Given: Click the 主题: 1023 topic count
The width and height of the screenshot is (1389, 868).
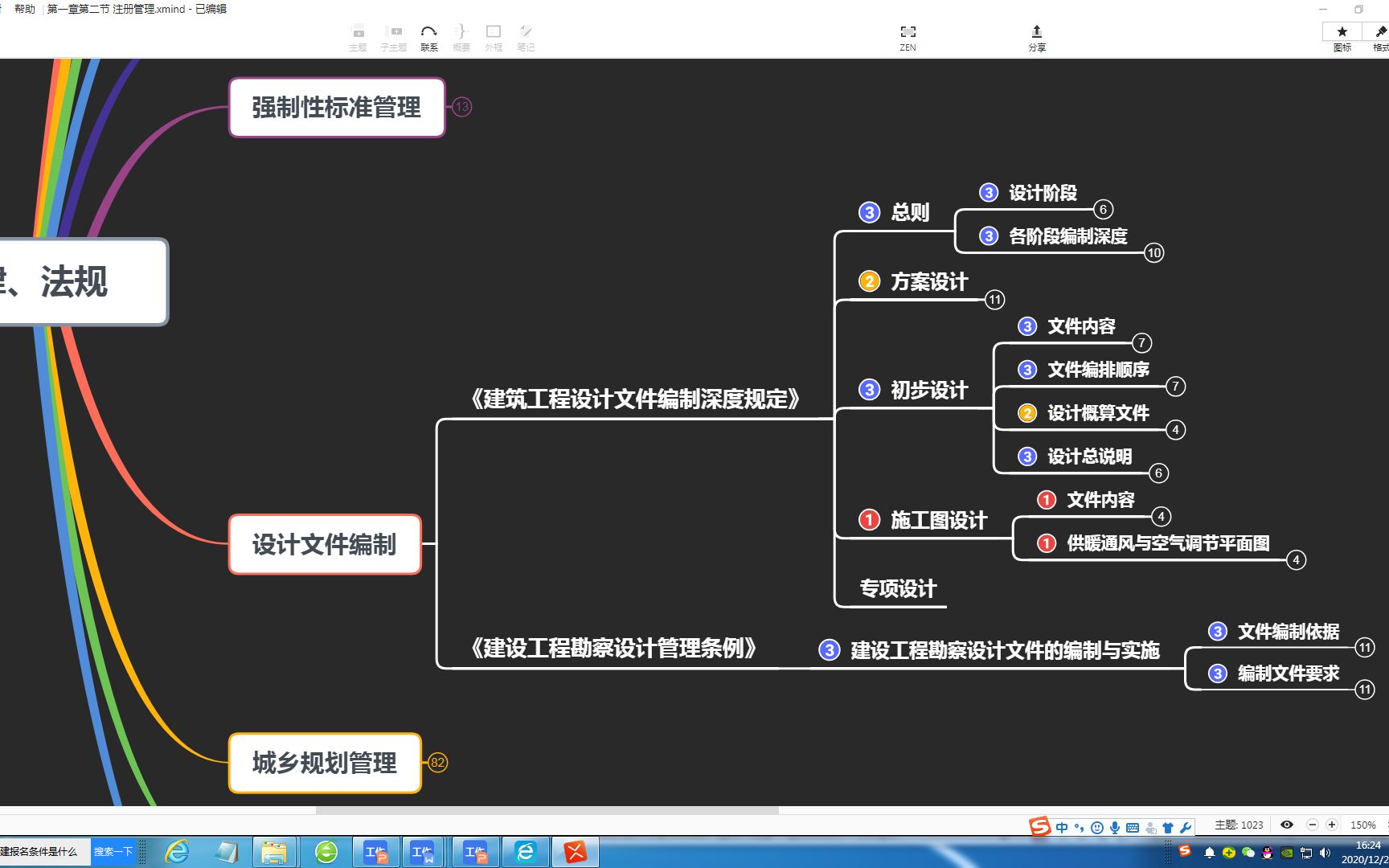Looking at the screenshot, I should coord(1239,825).
